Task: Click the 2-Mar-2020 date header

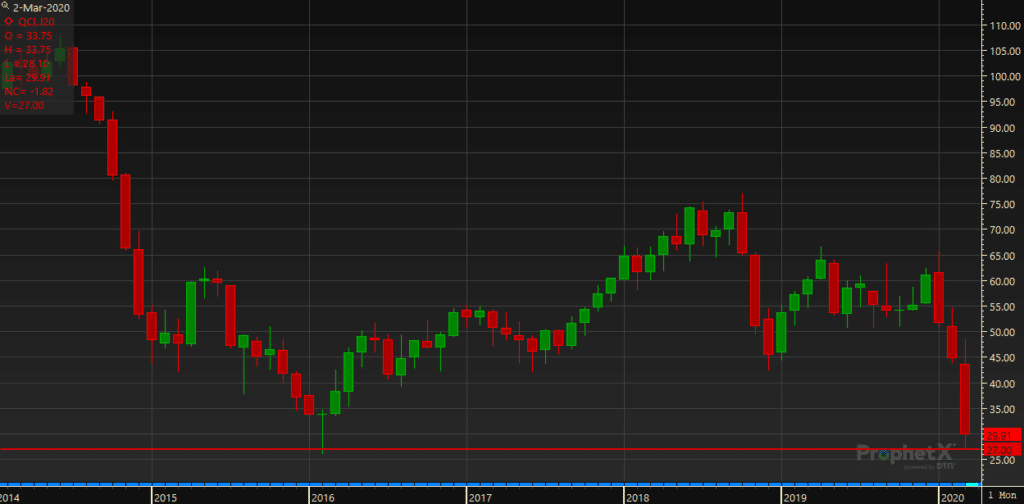Action: [40, 6]
